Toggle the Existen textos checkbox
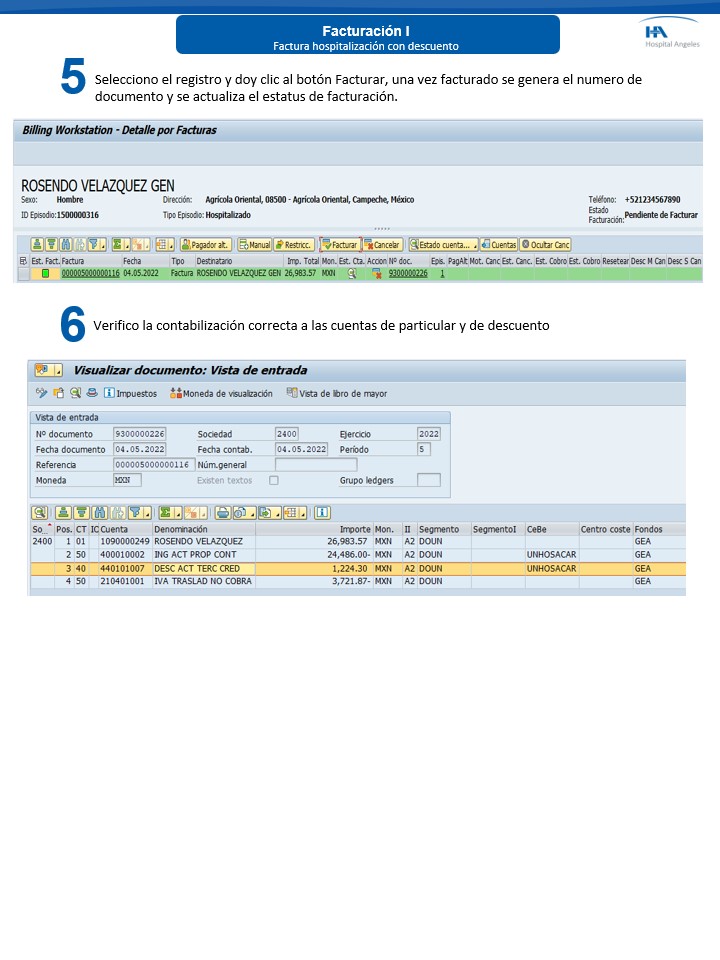The width and height of the screenshot is (720, 960). click(274, 480)
